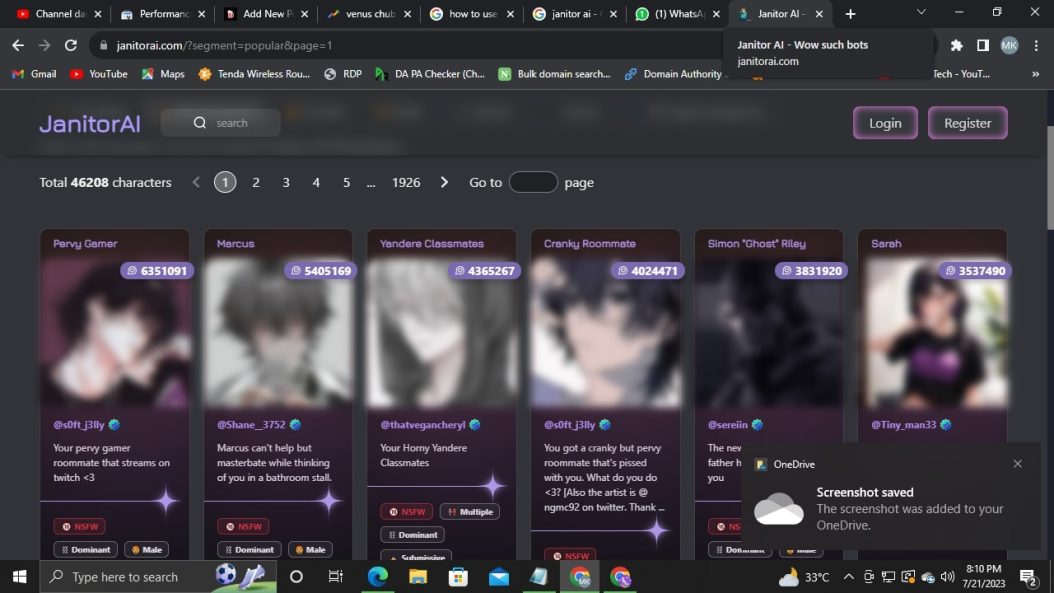Launch Microsoft Edge from the taskbar
This screenshot has width=1054, height=593.
378,577
